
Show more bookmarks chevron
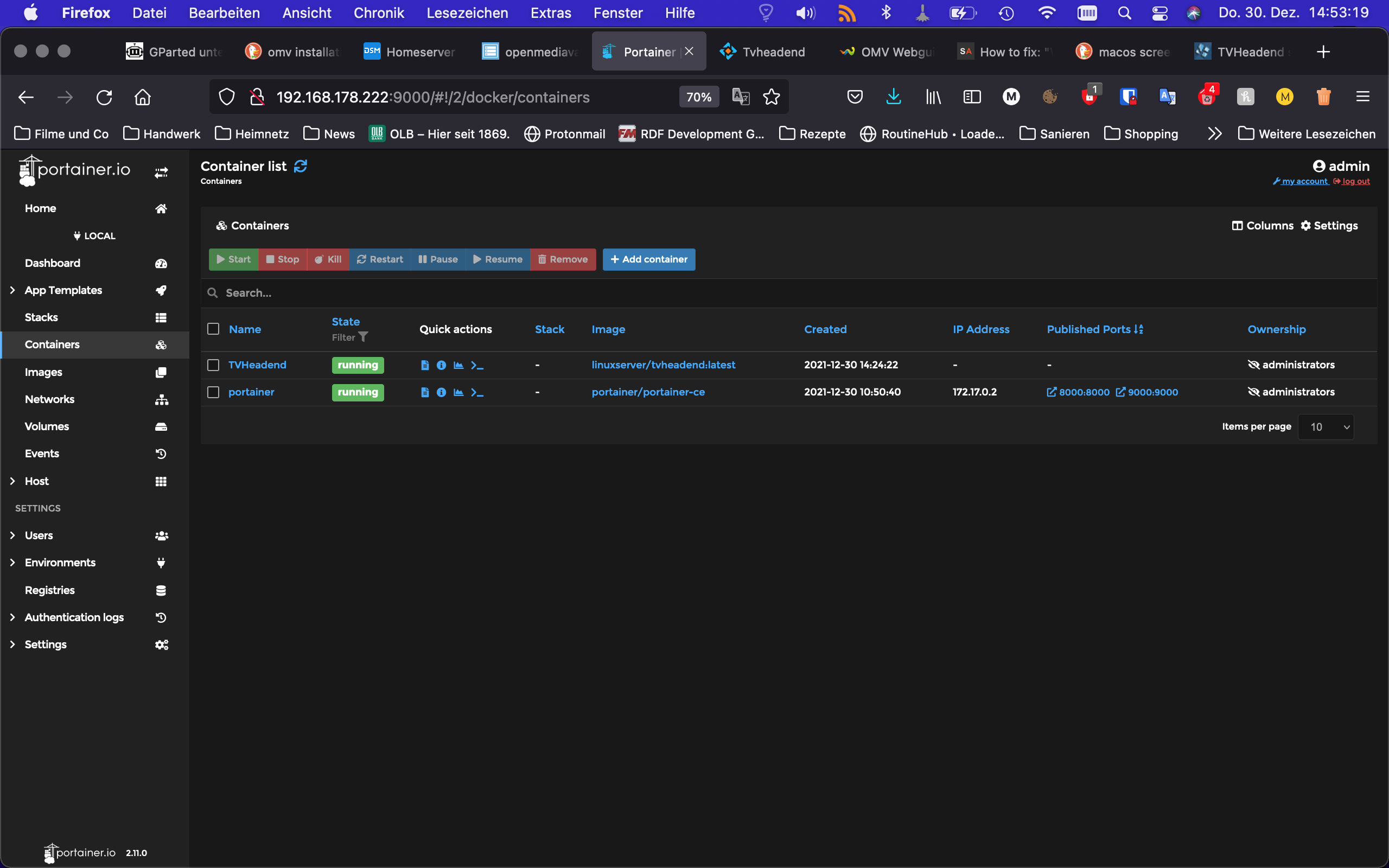point(1214,134)
